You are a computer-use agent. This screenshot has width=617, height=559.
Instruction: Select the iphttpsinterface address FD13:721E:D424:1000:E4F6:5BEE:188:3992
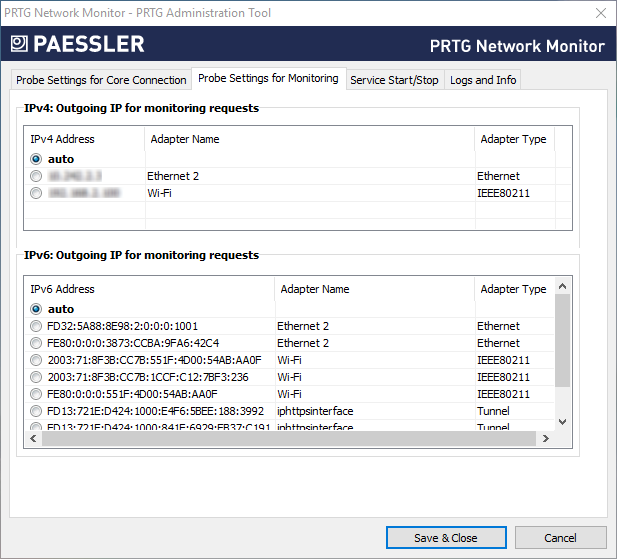(x=37, y=411)
